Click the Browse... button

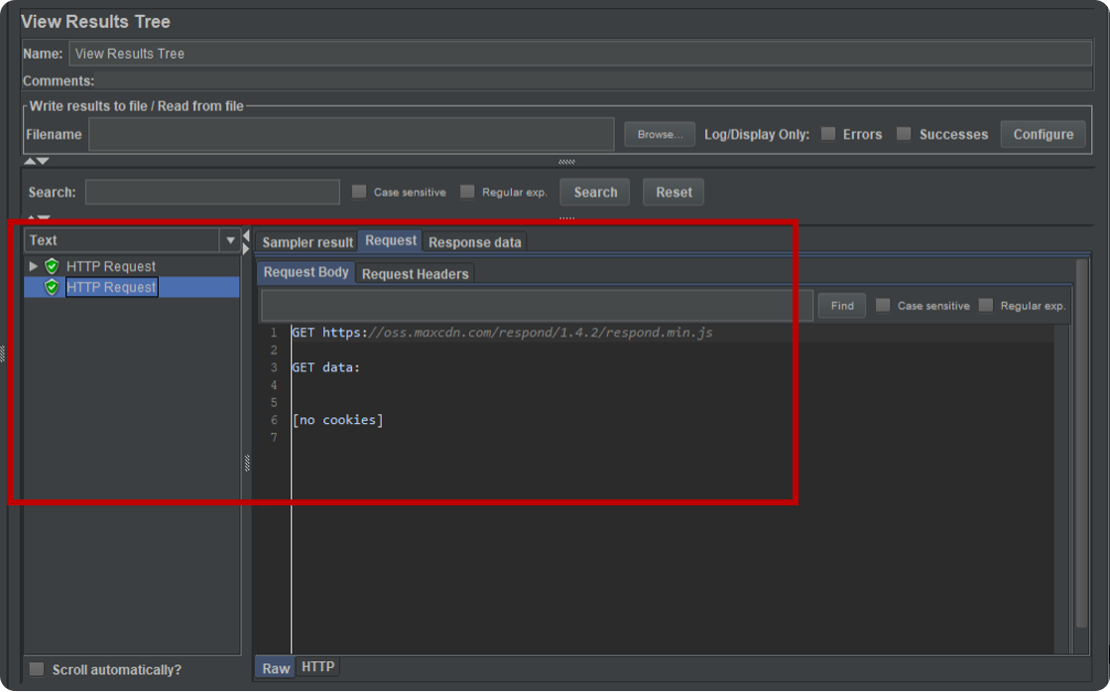(659, 134)
